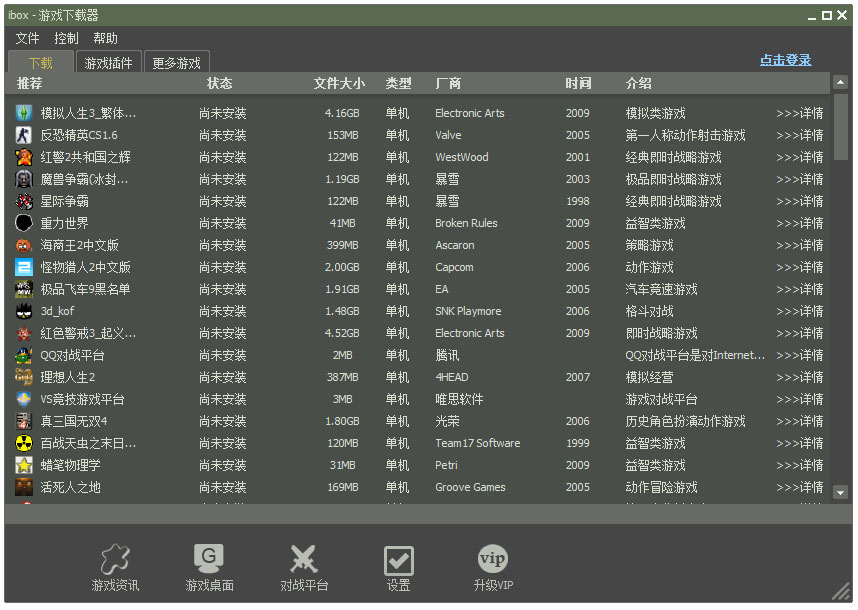This screenshot has width=858, height=610.
Task: Switch to the 游戏插件 tab
Action: (x=108, y=63)
